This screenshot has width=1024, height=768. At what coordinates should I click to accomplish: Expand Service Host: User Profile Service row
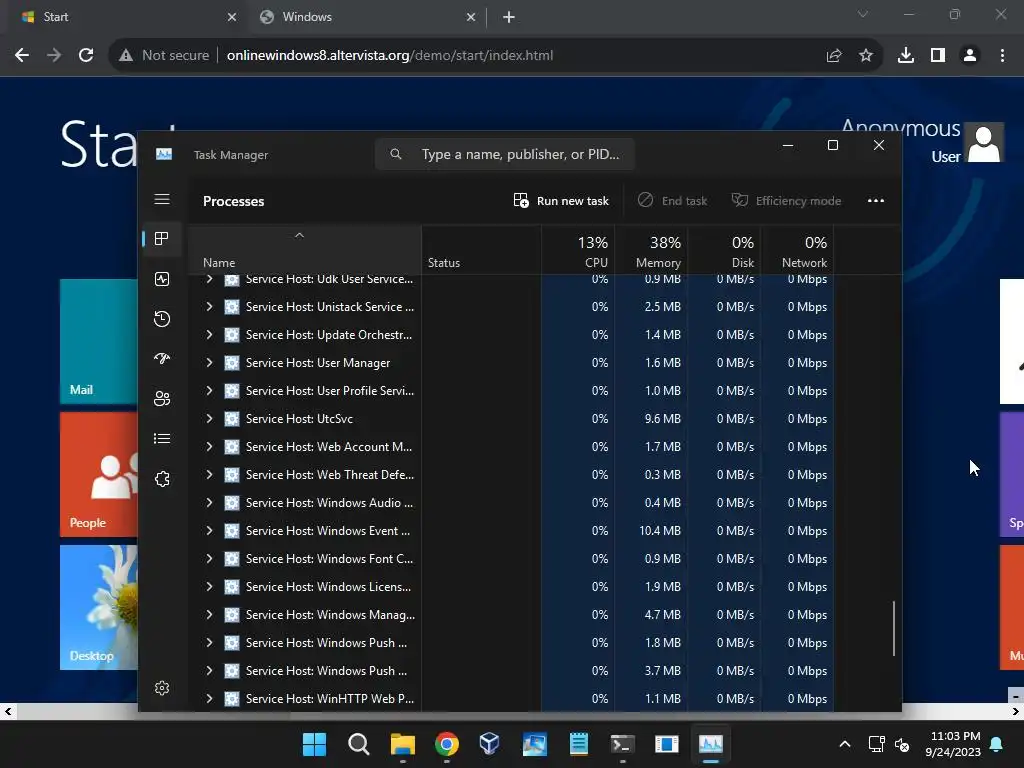click(209, 391)
